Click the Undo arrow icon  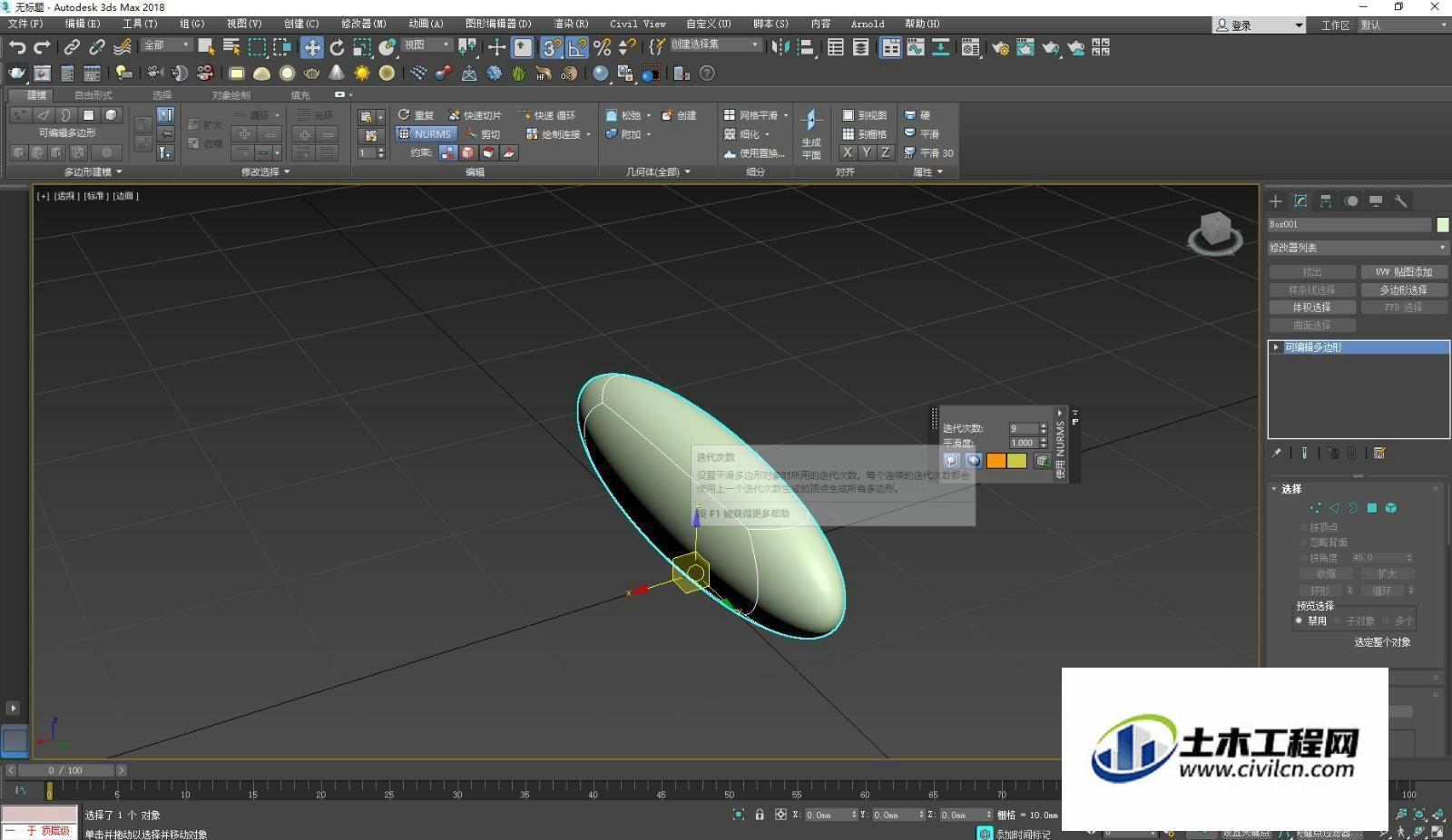click(17, 47)
